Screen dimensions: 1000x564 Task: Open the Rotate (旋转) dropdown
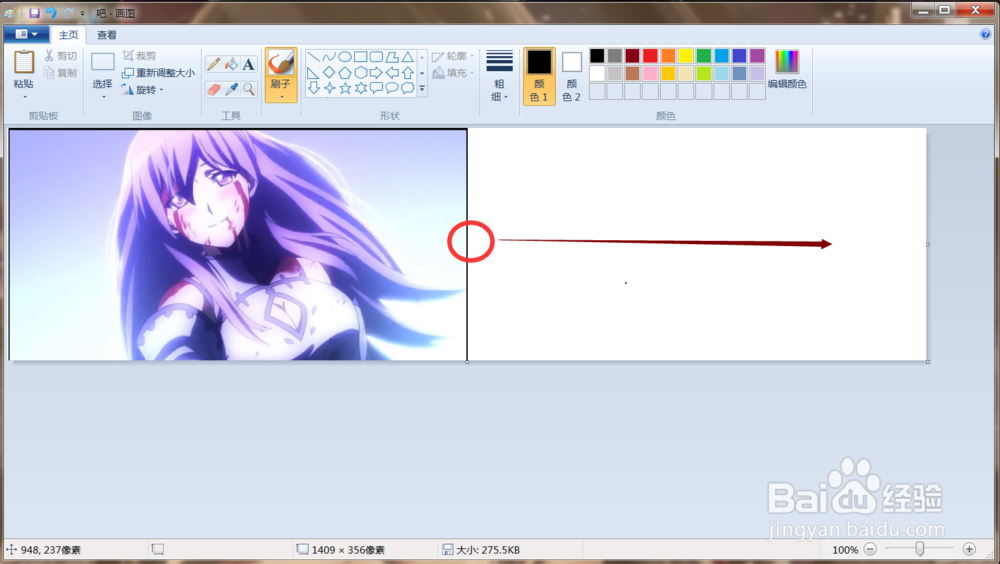point(143,90)
